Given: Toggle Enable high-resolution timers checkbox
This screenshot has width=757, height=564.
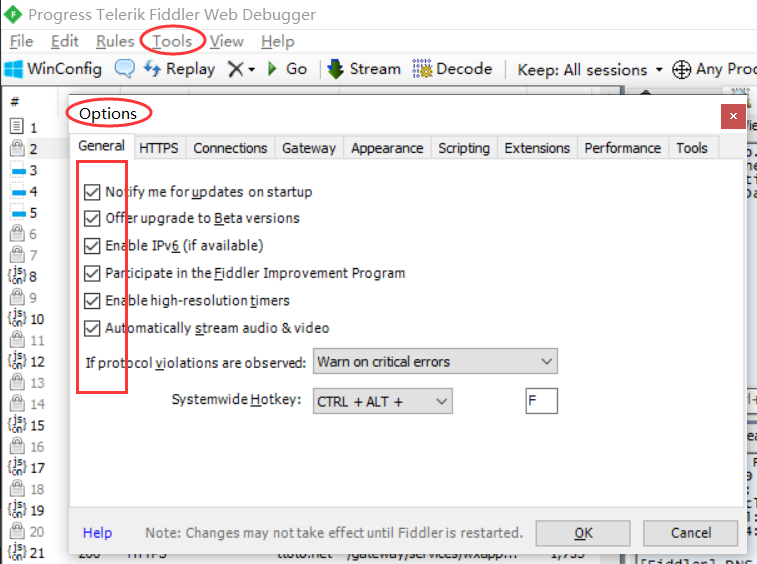Looking at the screenshot, I should click(x=92, y=301).
